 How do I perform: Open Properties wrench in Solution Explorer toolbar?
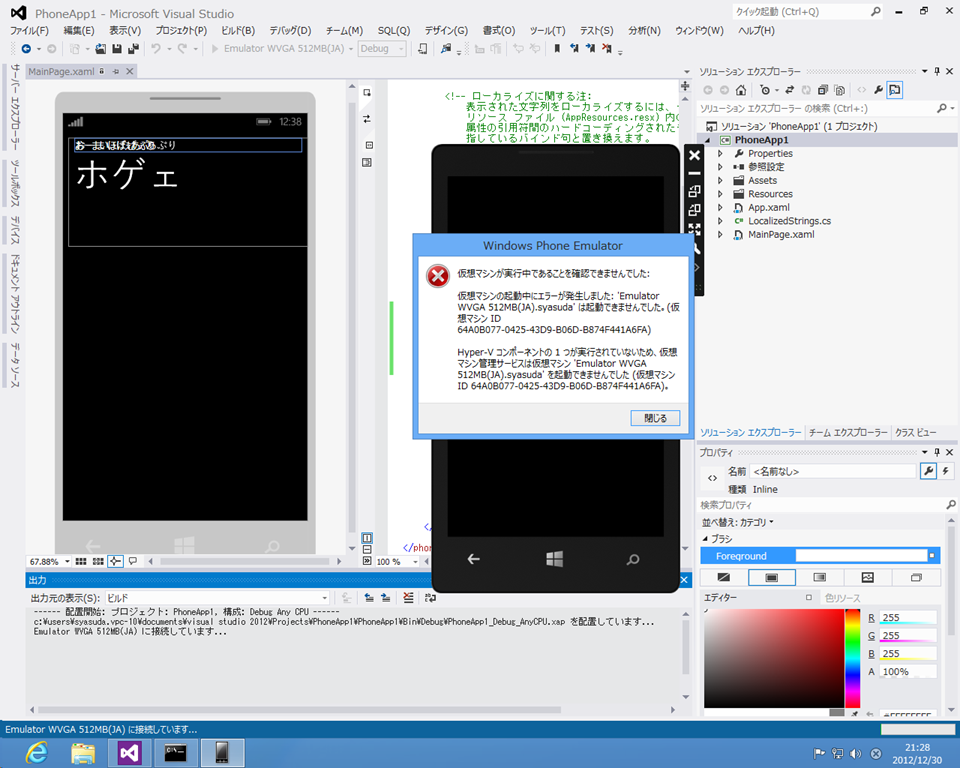(879, 90)
